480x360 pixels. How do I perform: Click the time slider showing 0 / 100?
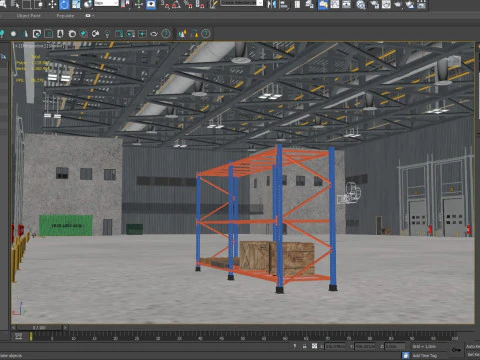(39, 328)
